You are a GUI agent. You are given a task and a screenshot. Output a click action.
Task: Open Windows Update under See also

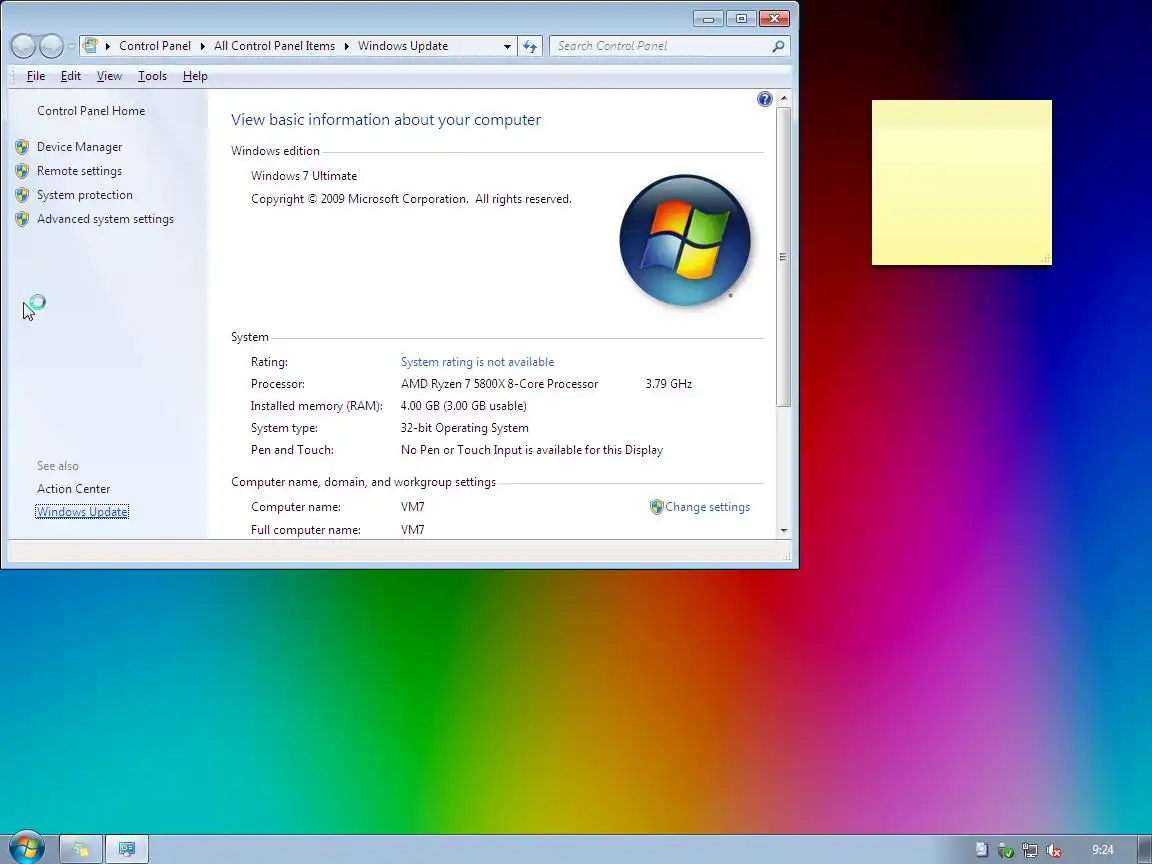82,512
